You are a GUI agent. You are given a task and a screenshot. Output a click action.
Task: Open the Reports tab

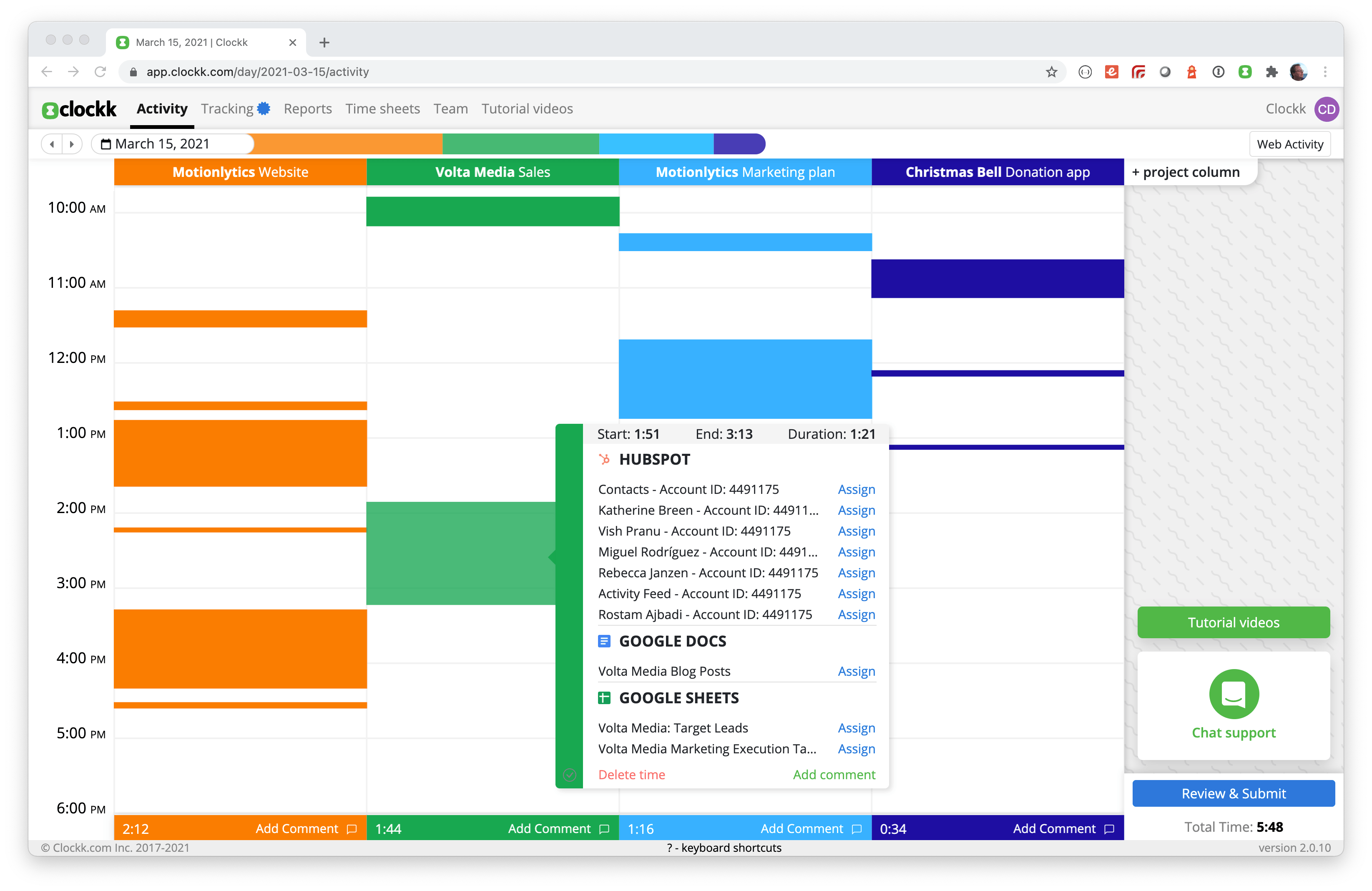[x=308, y=108]
